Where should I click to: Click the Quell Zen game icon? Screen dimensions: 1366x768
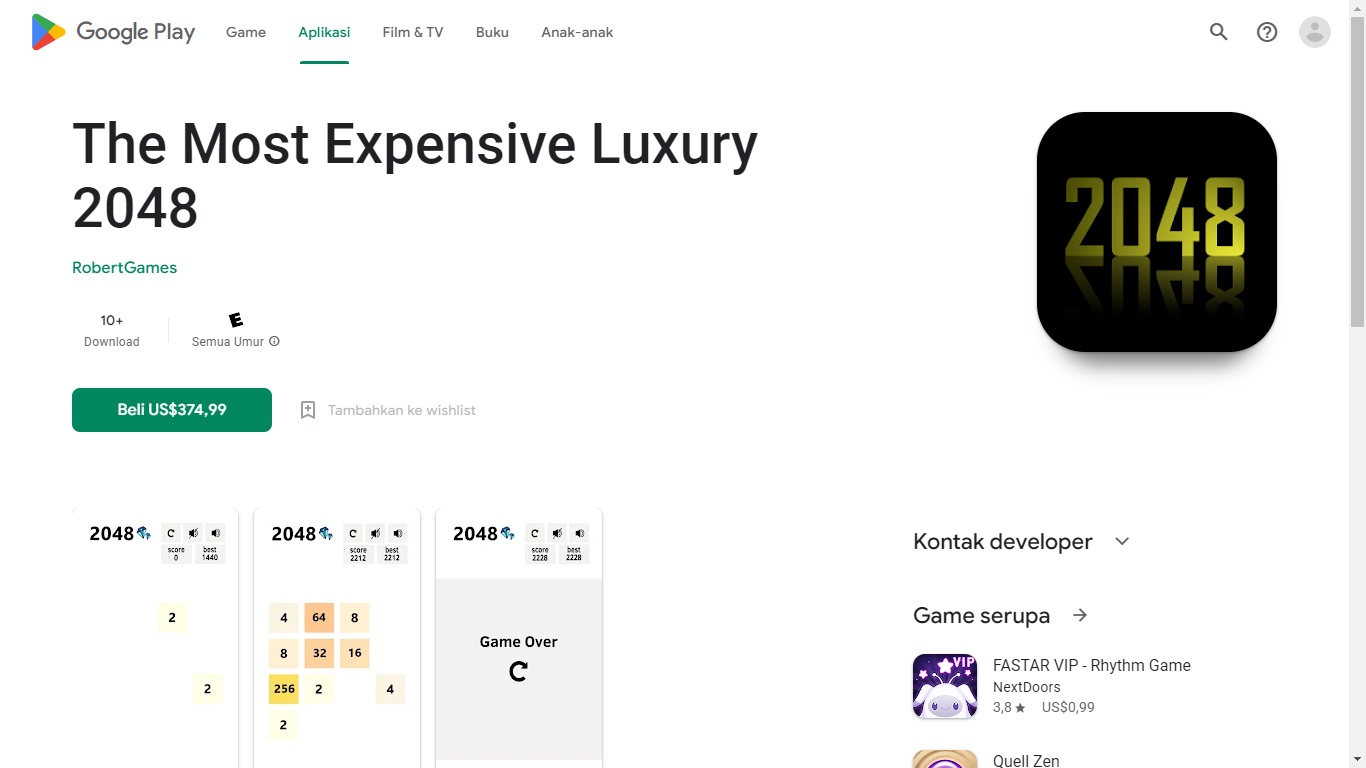point(945,760)
